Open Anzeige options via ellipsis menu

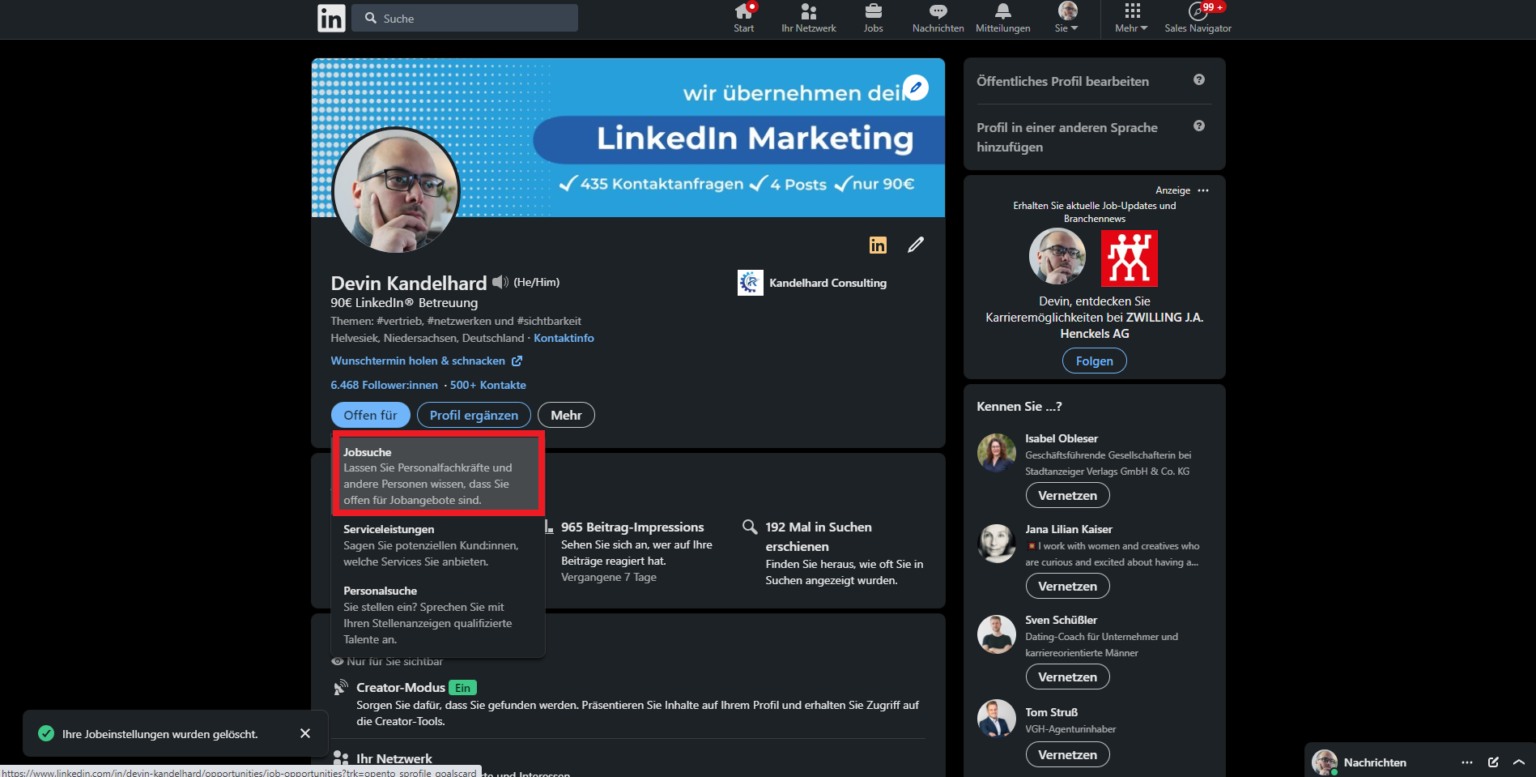[1203, 190]
